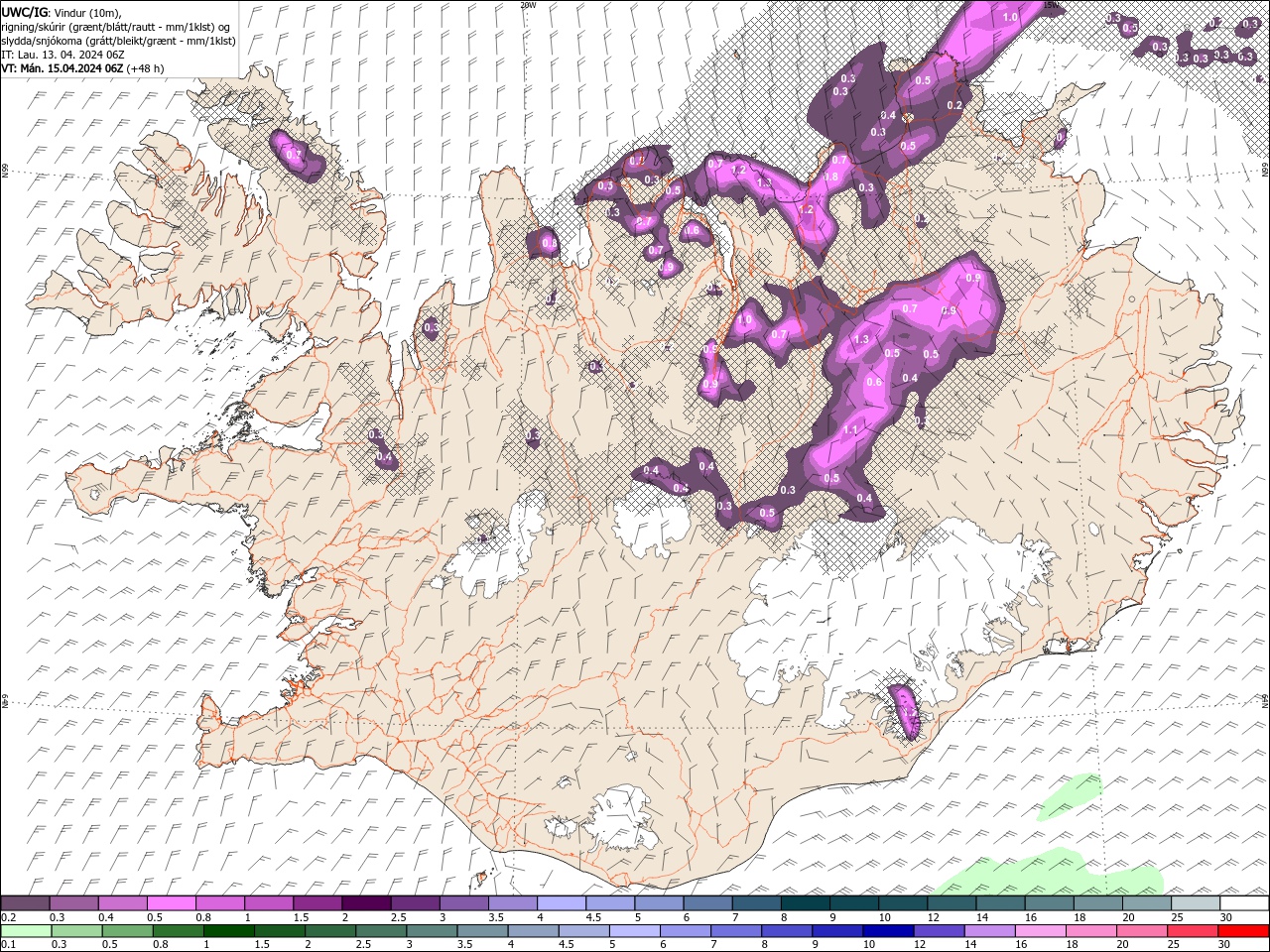Click the '1.1' precipitation value on the map
The height and width of the screenshot is (952, 1270).
click(849, 430)
